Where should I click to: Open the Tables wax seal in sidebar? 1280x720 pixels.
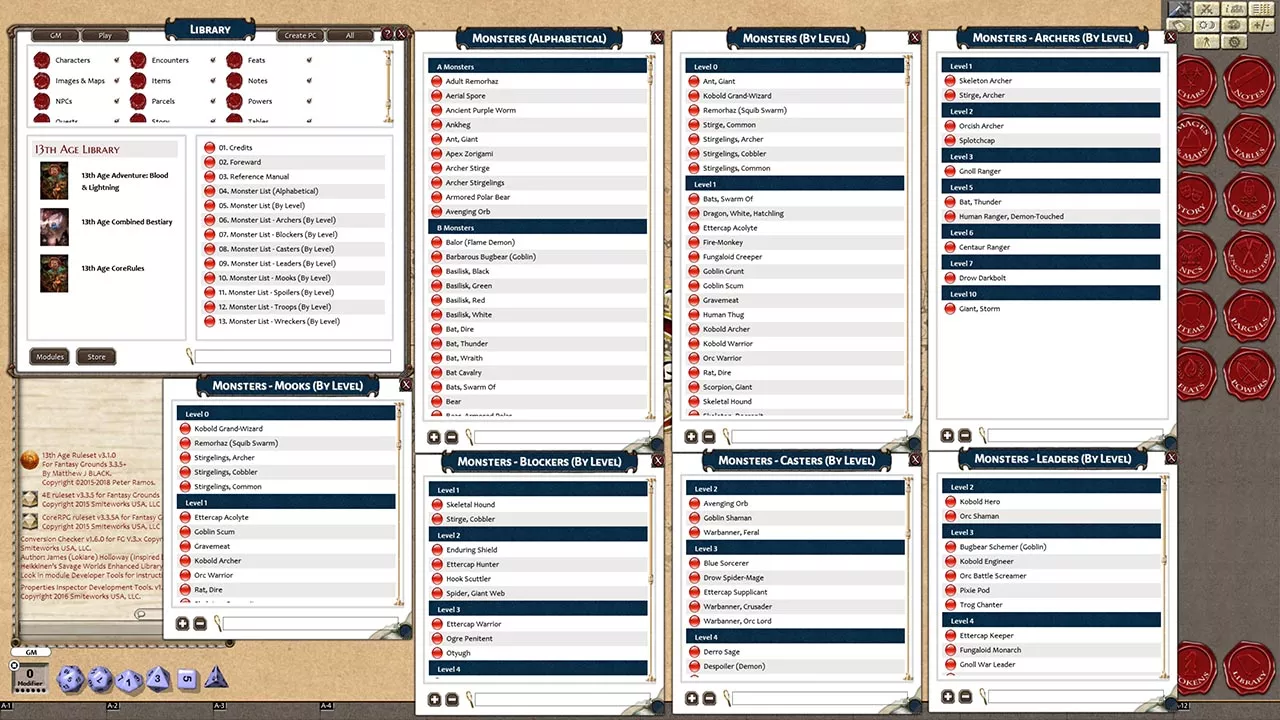[x=1248, y=140]
